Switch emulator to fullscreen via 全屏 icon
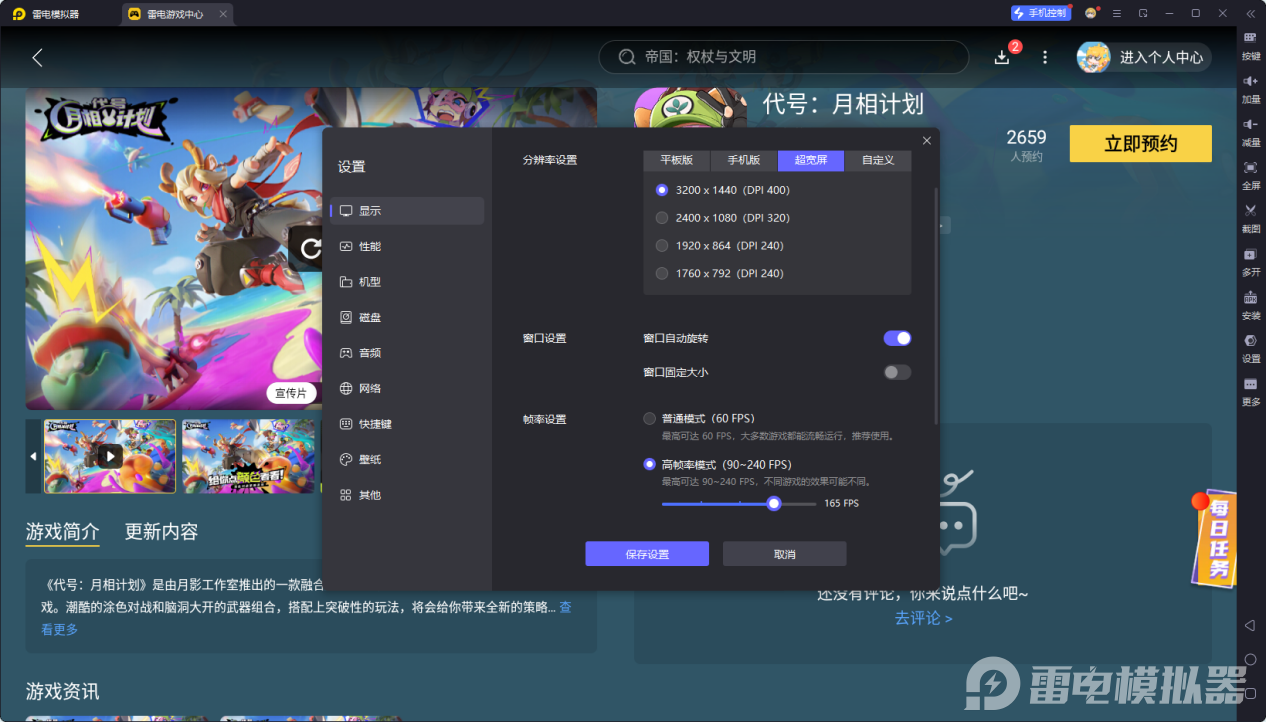Viewport: 1266px width, 722px height. point(1249,177)
